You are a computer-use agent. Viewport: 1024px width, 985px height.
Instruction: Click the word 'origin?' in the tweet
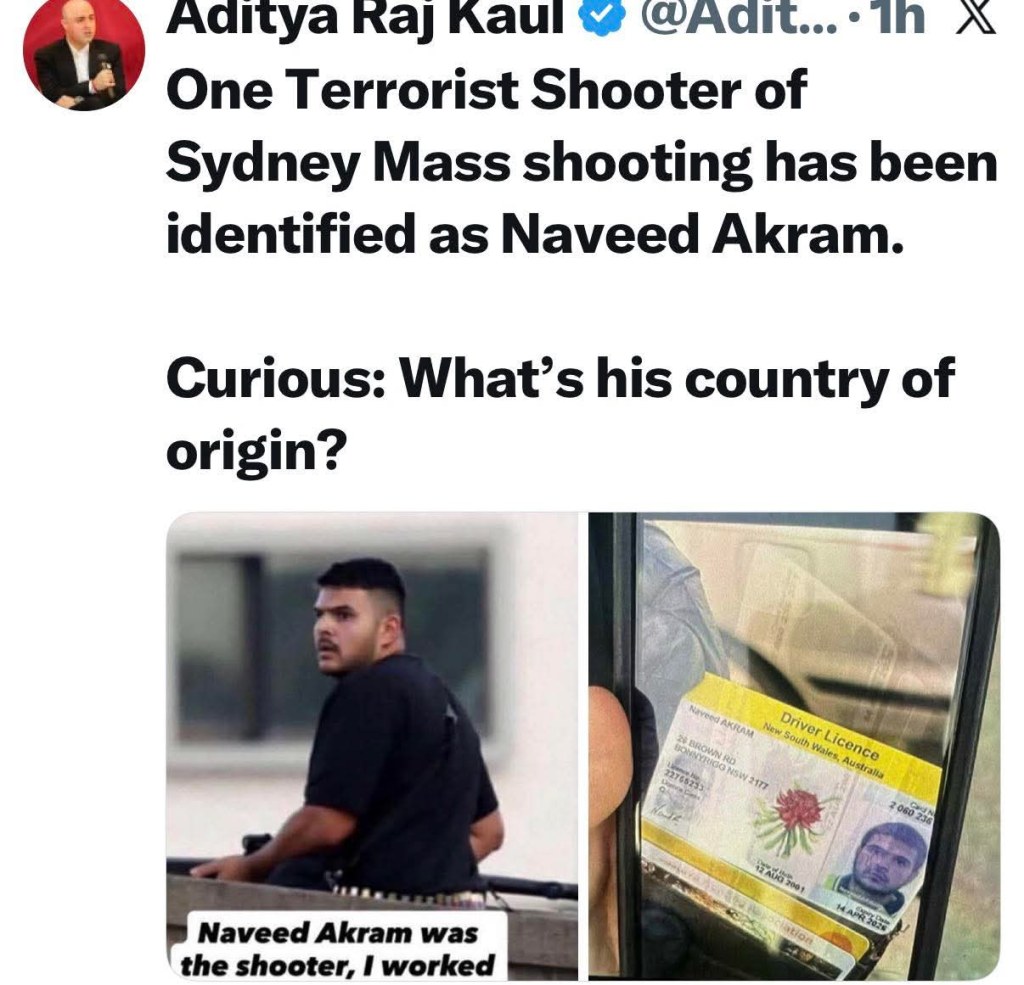[255, 452]
